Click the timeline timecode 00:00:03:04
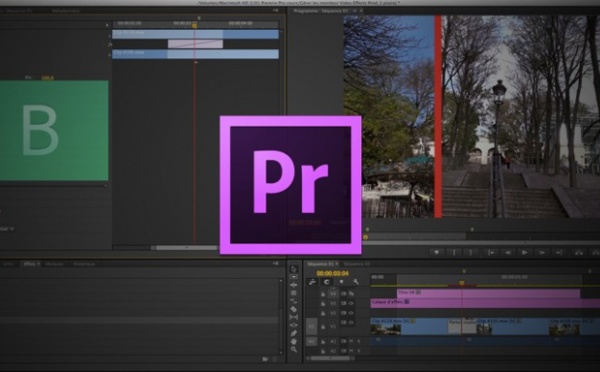600x372 pixels. coord(333,273)
